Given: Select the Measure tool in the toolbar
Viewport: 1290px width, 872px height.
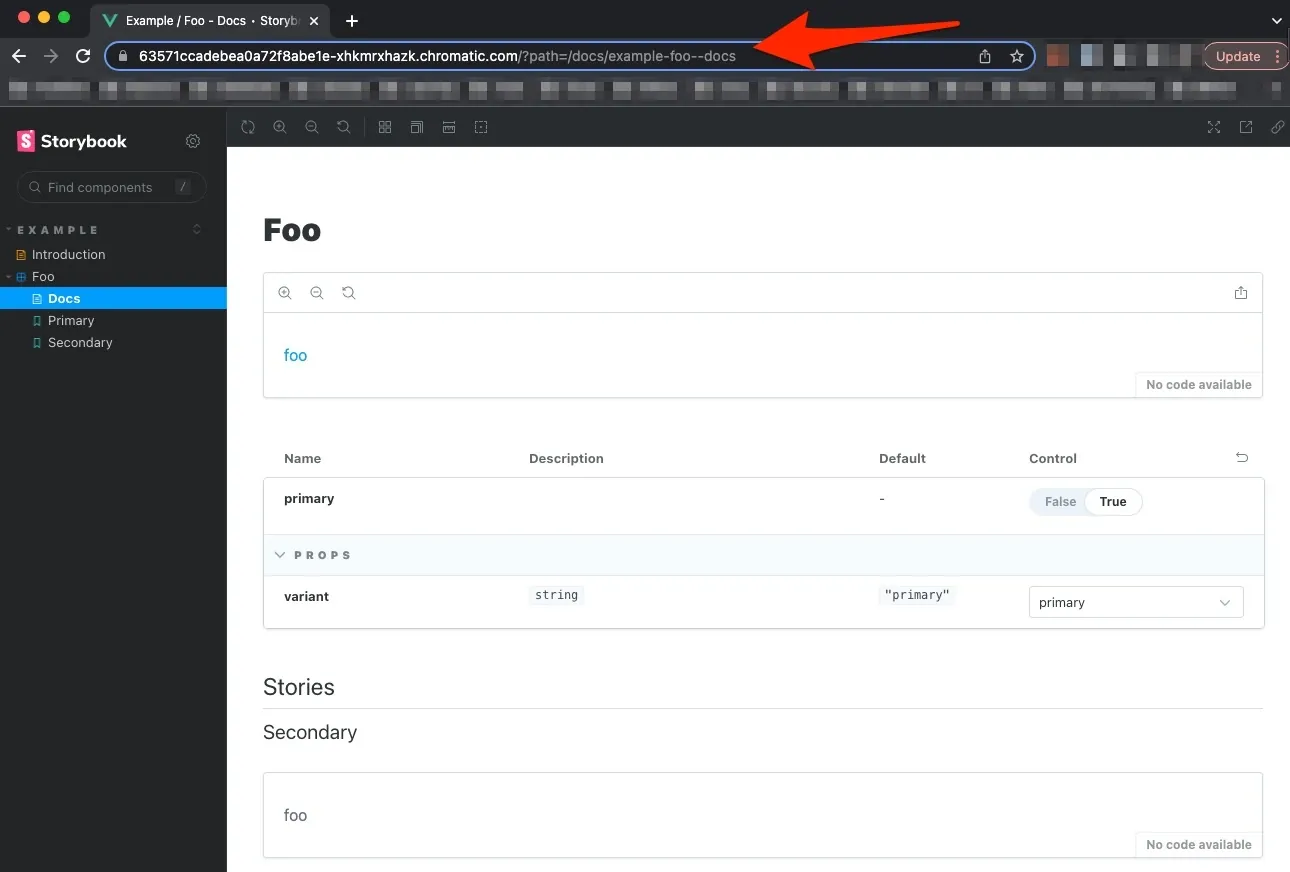Looking at the screenshot, I should point(449,127).
